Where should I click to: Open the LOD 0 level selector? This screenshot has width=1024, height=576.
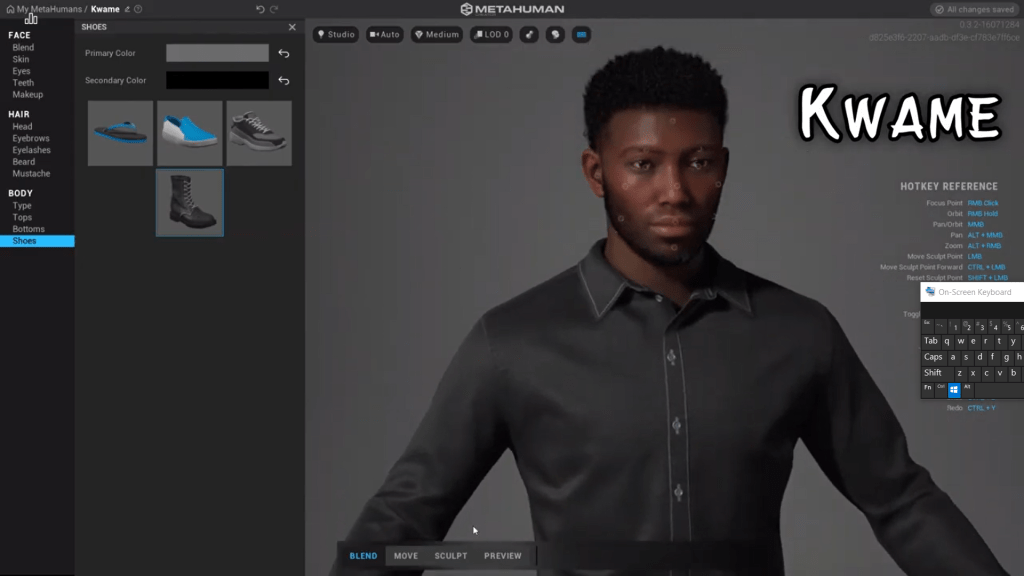[492, 34]
